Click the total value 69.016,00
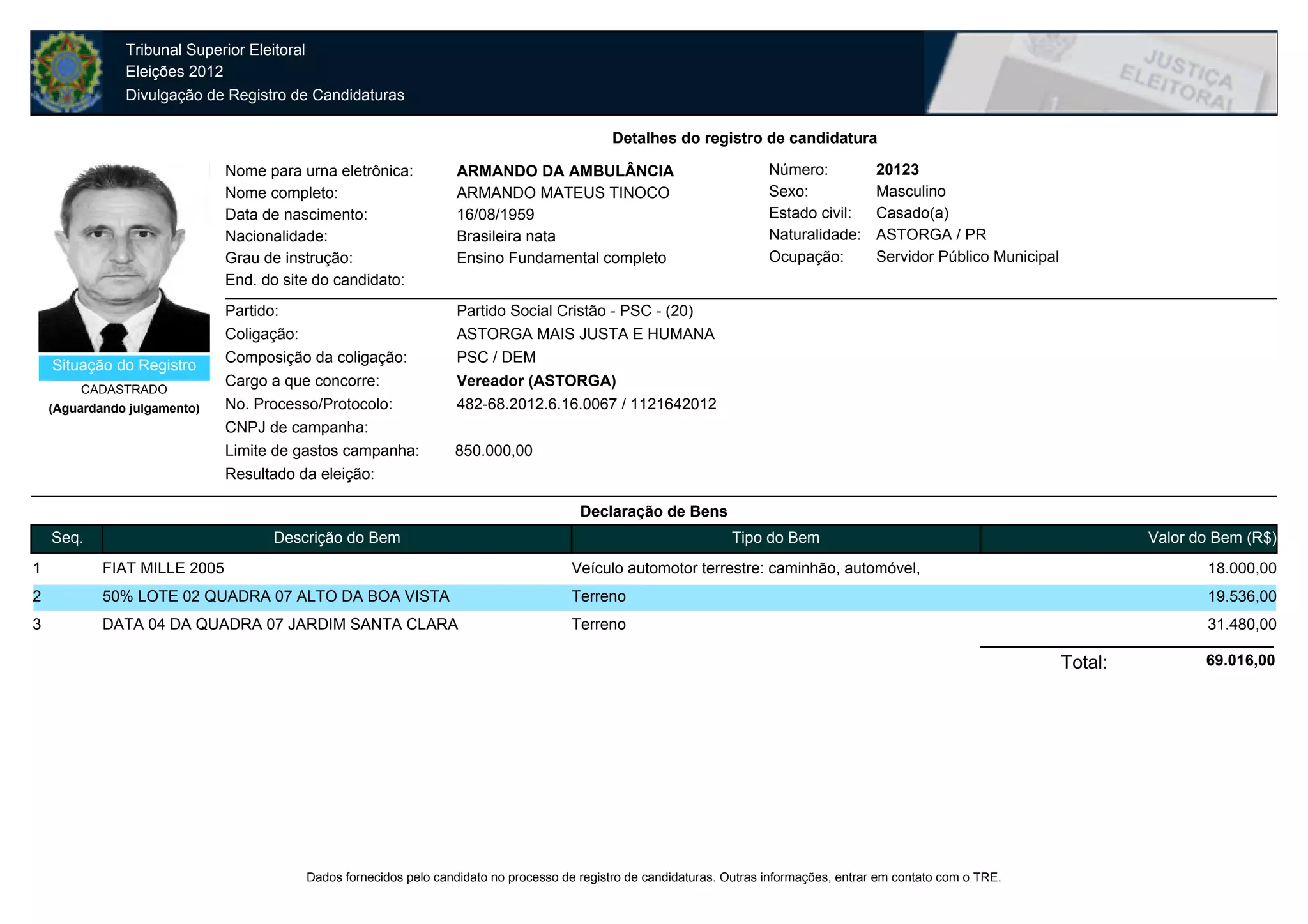This screenshot has height=924, width=1308. (1240, 661)
